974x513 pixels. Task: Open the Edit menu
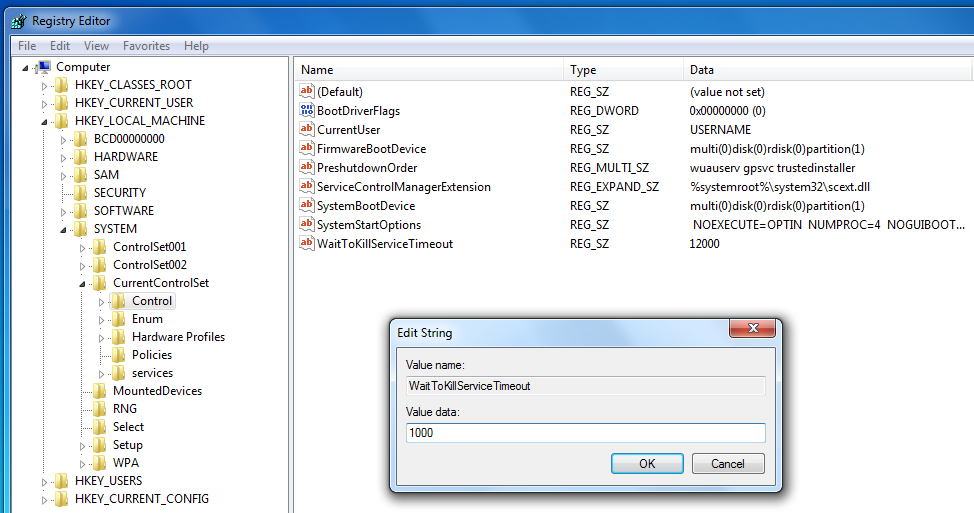[x=60, y=46]
